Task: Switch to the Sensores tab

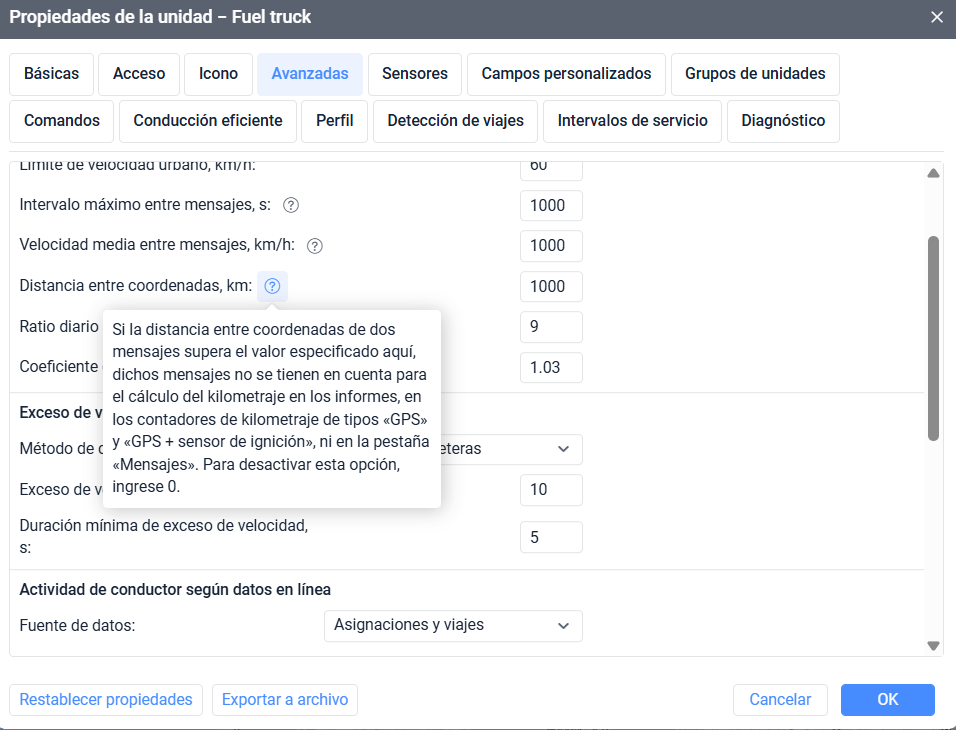Action: [x=414, y=74]
